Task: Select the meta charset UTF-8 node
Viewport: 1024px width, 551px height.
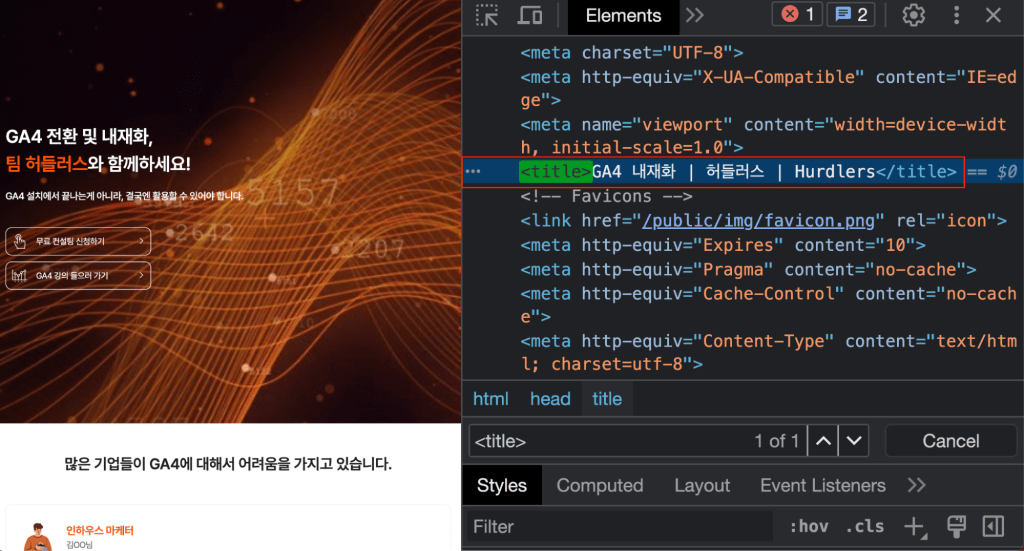Action: tap(632, 52)
